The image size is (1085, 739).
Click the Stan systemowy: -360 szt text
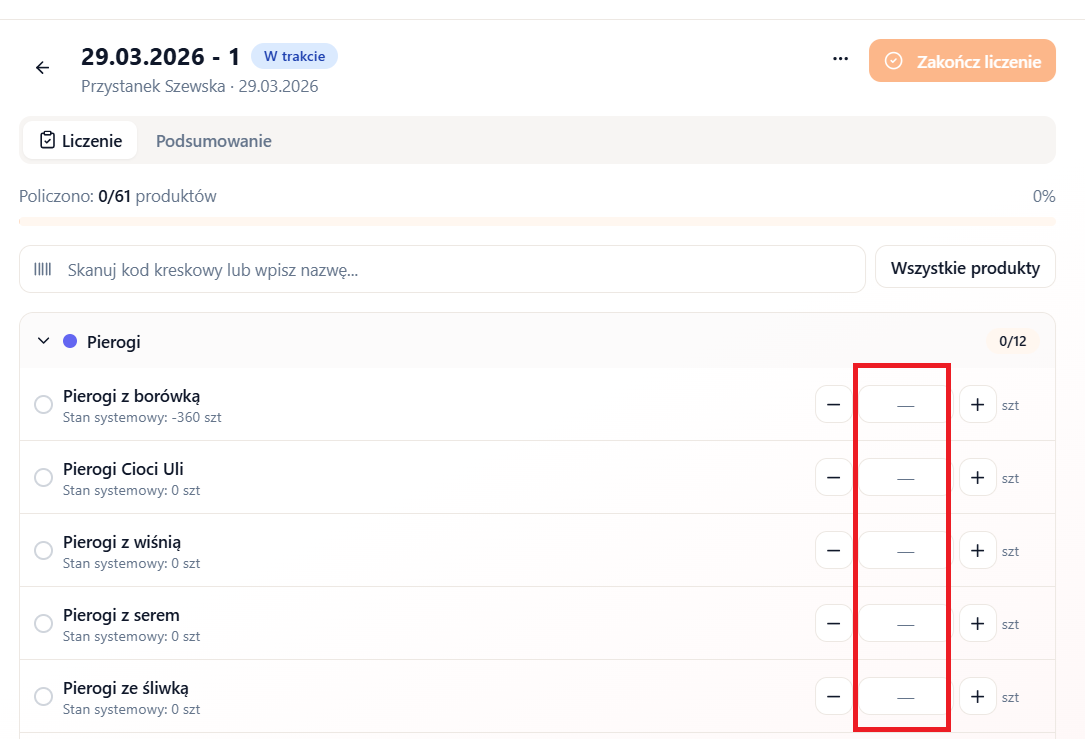[142, 417]
